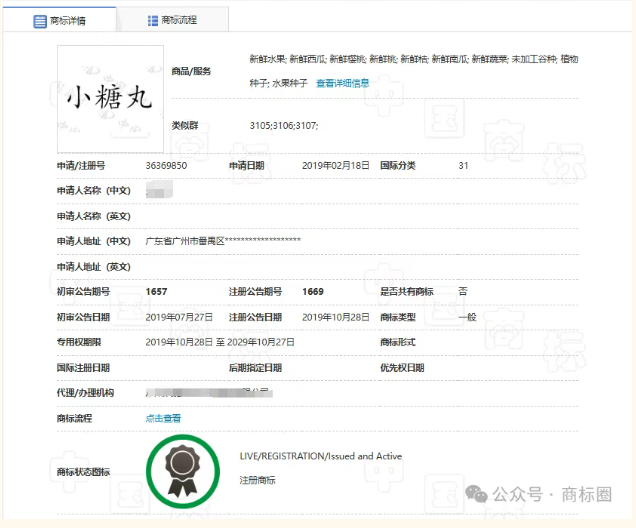
Task: Click the international class value 31
Action: 463,164
